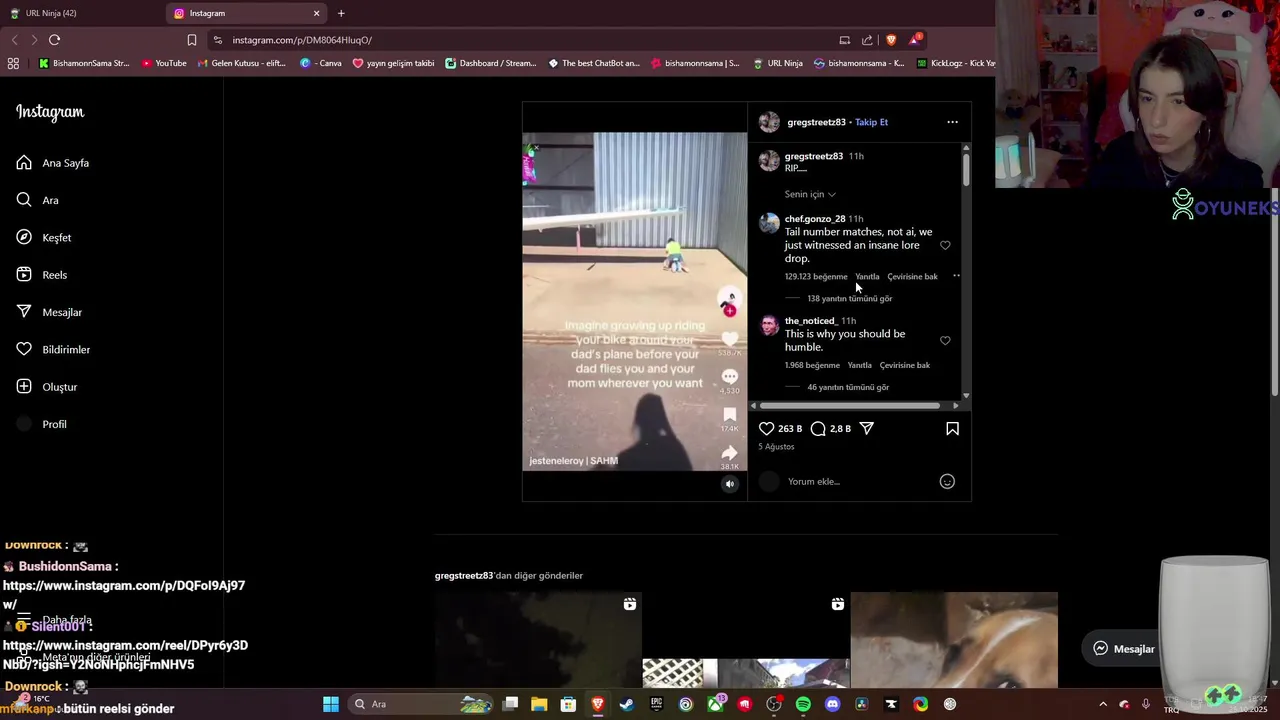
Task: Open the Ara search in Instagram sidebar
Action: tap(37, 200)
